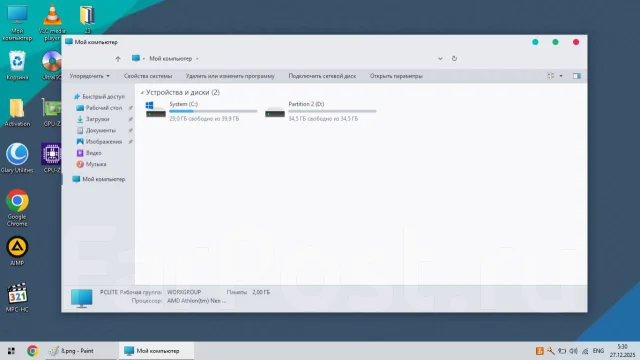Screen dimensions: 640x360
Task: Select Загрузки in the sidebar
Action: pyautogui.click(x=93, y=119)
